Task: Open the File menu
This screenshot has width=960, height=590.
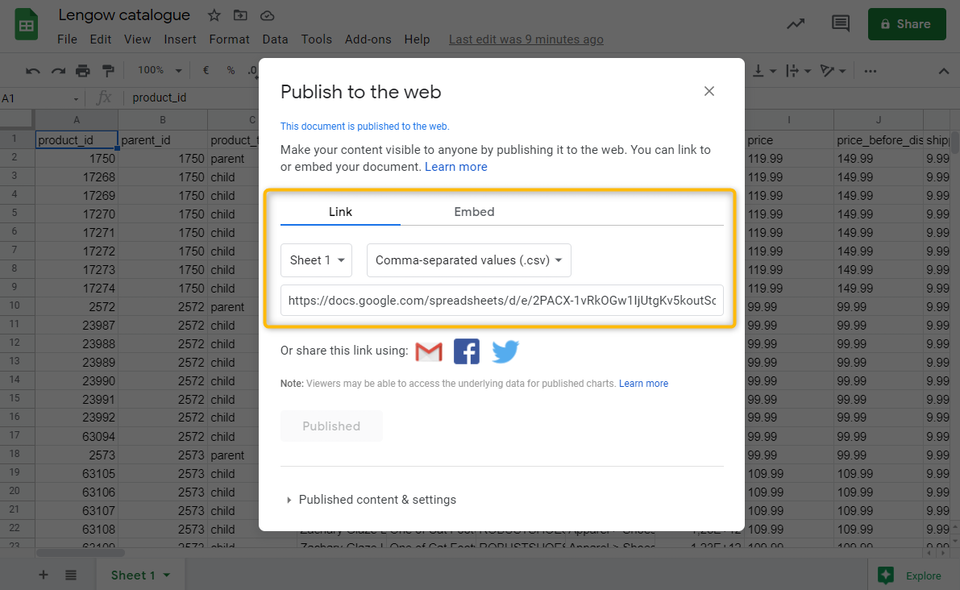Action: 67,39
